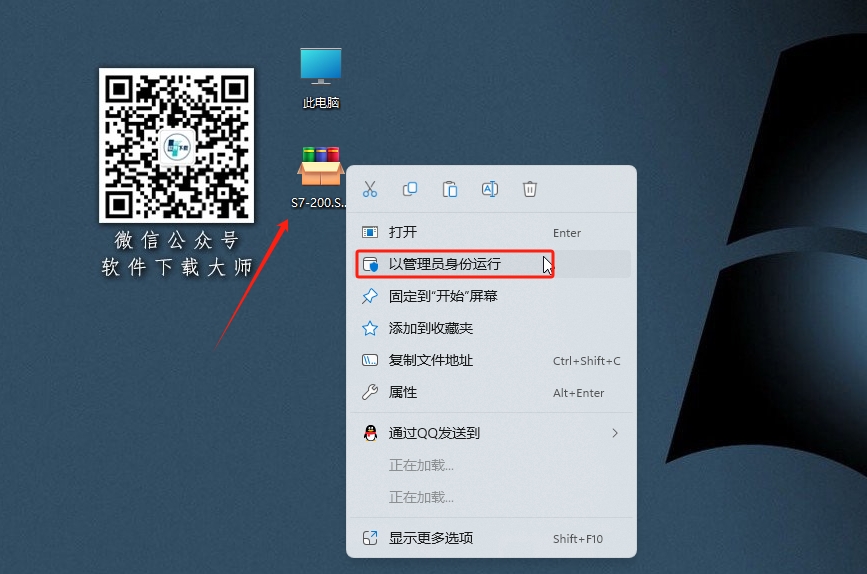The height and width of the screenshot is (574, 867).
Task: Open 属性 from the context menu
Action: [492, 393]
